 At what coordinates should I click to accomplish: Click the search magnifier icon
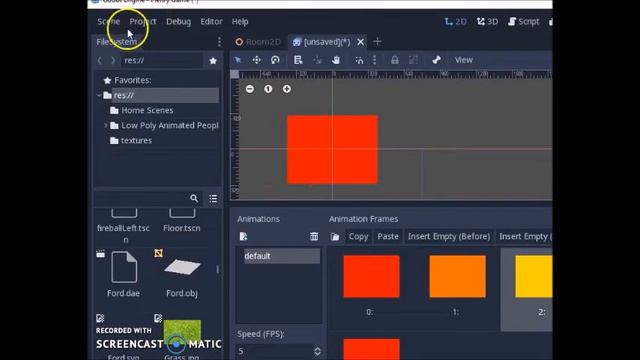pyautogui.click(x=194, y=198)
